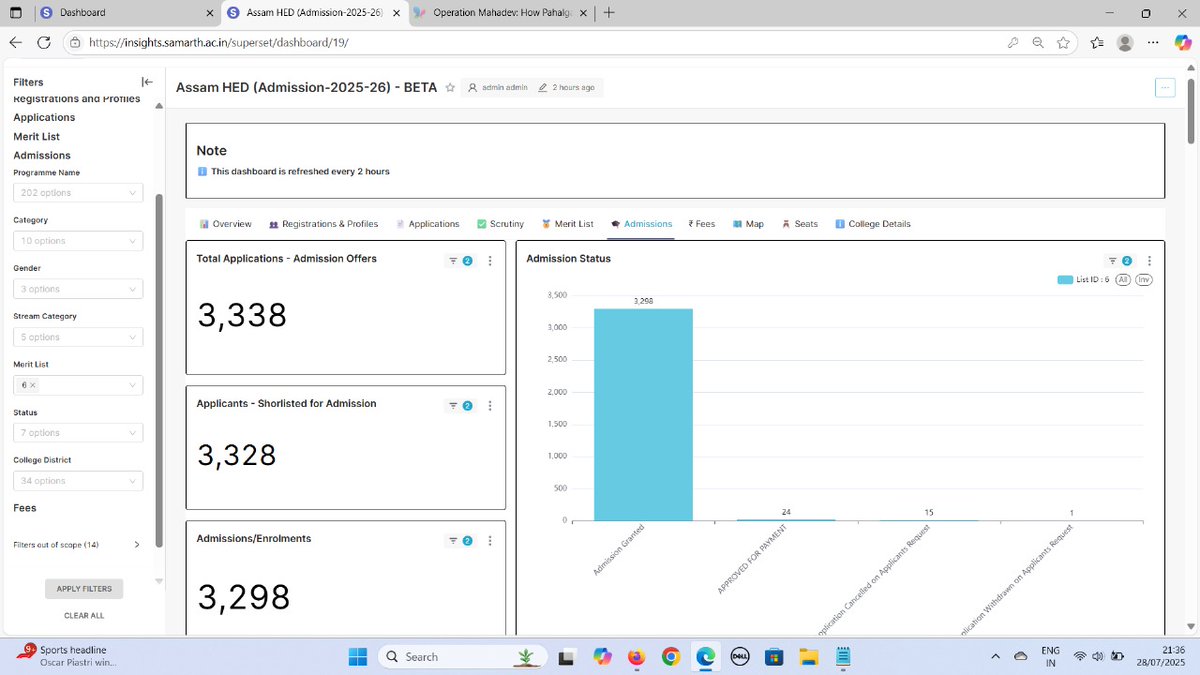Screen dimensions: 1200x675
Task: Open filter indicator on Admissions/Enrolments card
Action: pyautogui.click(x=460, y=541)
